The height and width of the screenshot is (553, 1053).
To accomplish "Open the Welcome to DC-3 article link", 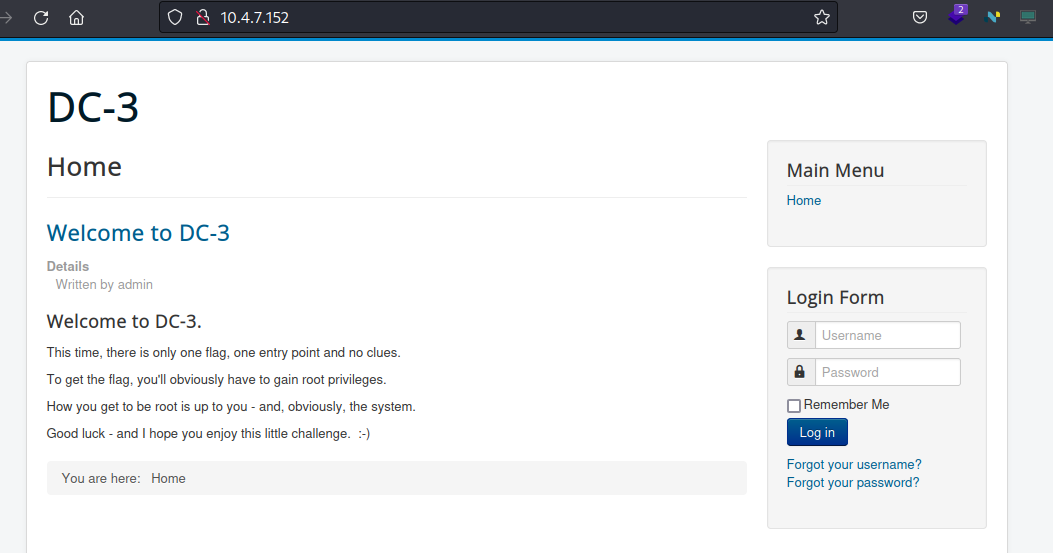I will [138, 232].
